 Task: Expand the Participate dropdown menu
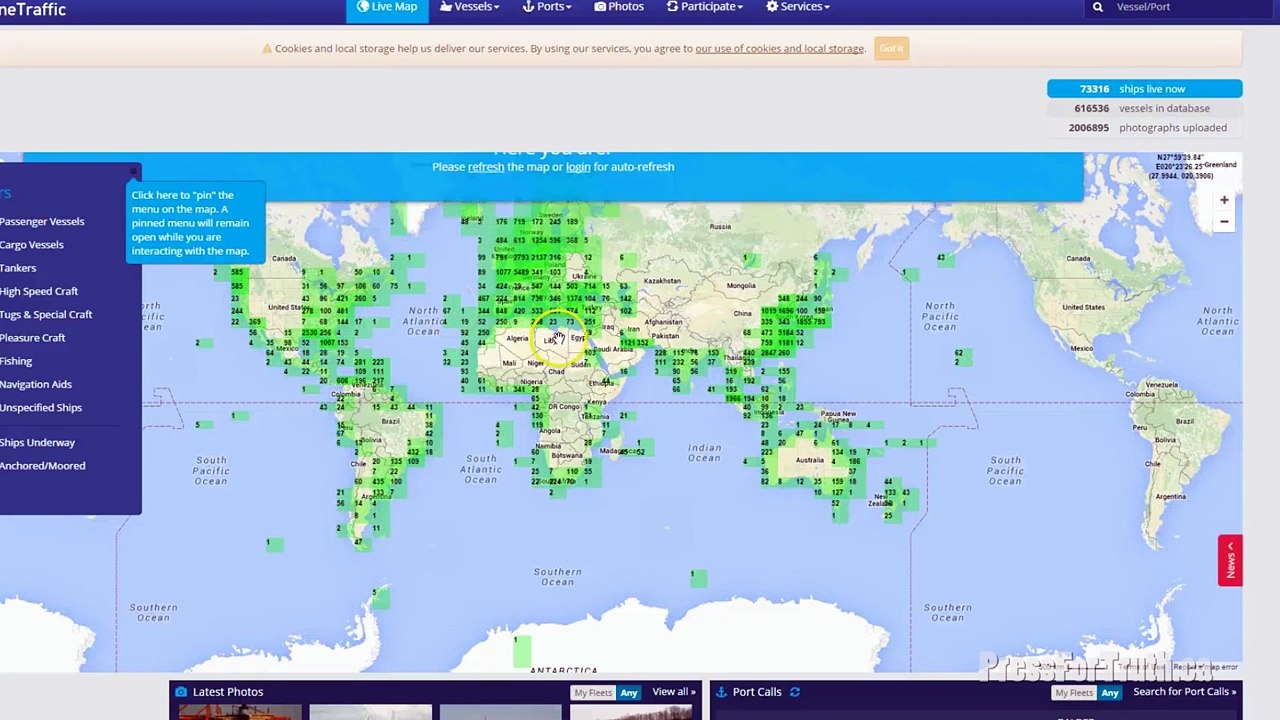pyautogui.click(x=705, y=7)
